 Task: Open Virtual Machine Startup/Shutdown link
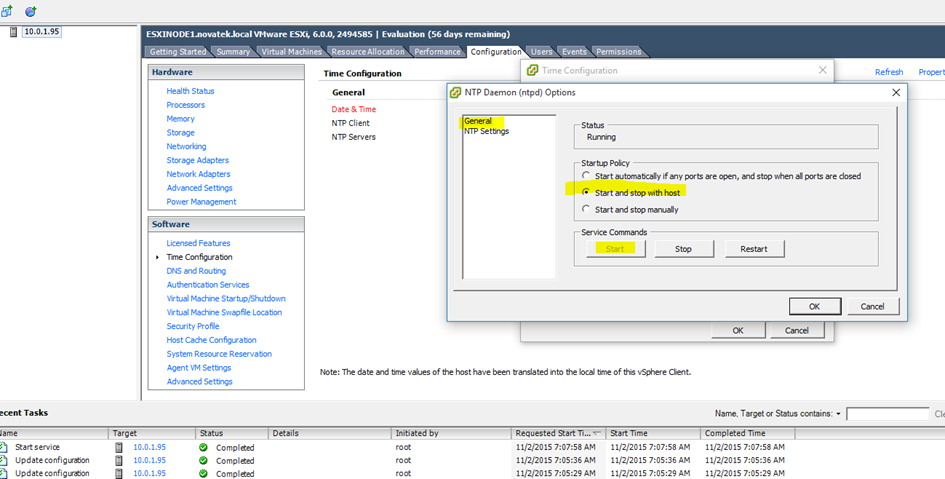226,299
